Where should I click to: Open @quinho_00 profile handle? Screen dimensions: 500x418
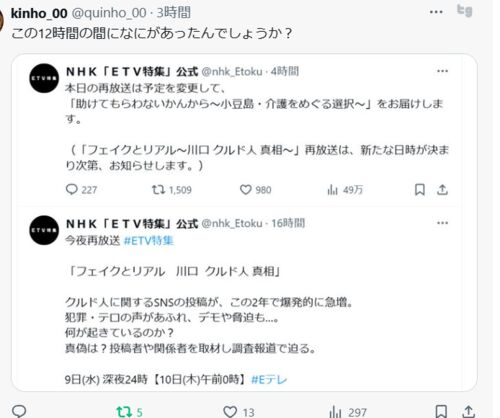coord(109,13)
